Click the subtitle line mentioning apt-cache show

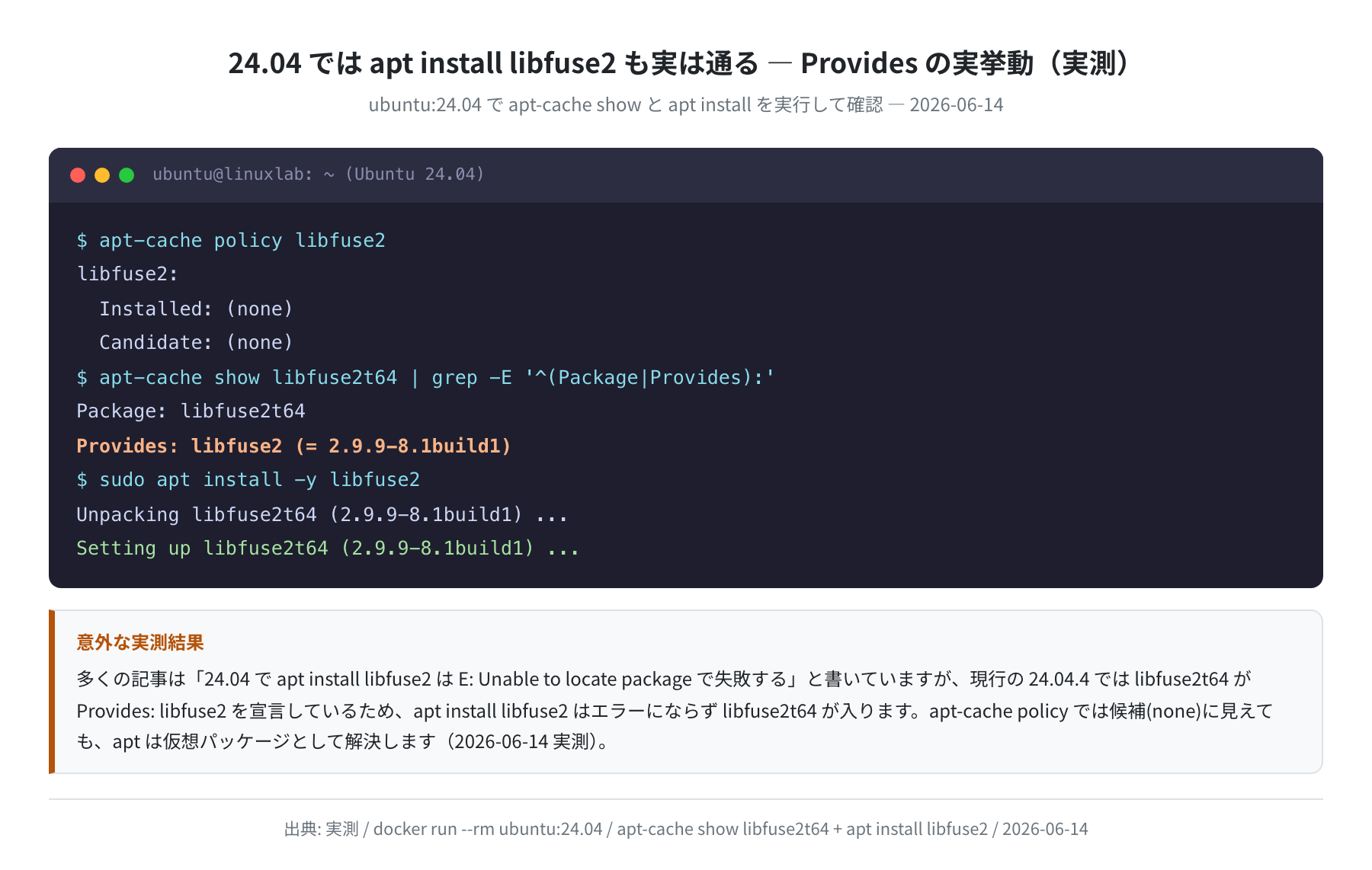[x=685, y=104]
